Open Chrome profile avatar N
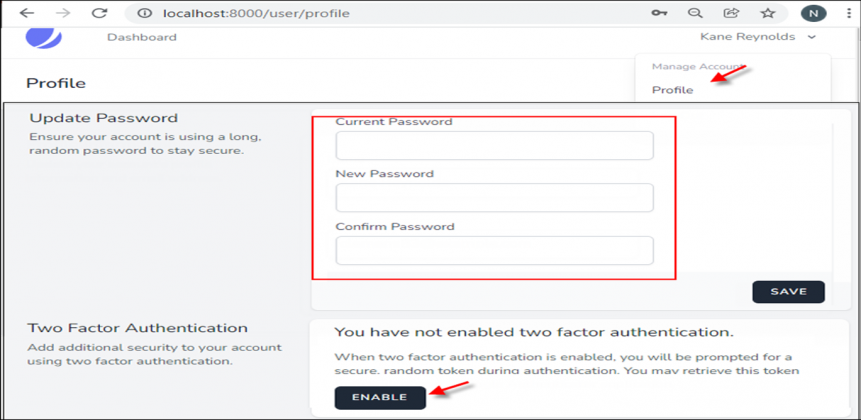Screen dimensions: 861x420 813,13
